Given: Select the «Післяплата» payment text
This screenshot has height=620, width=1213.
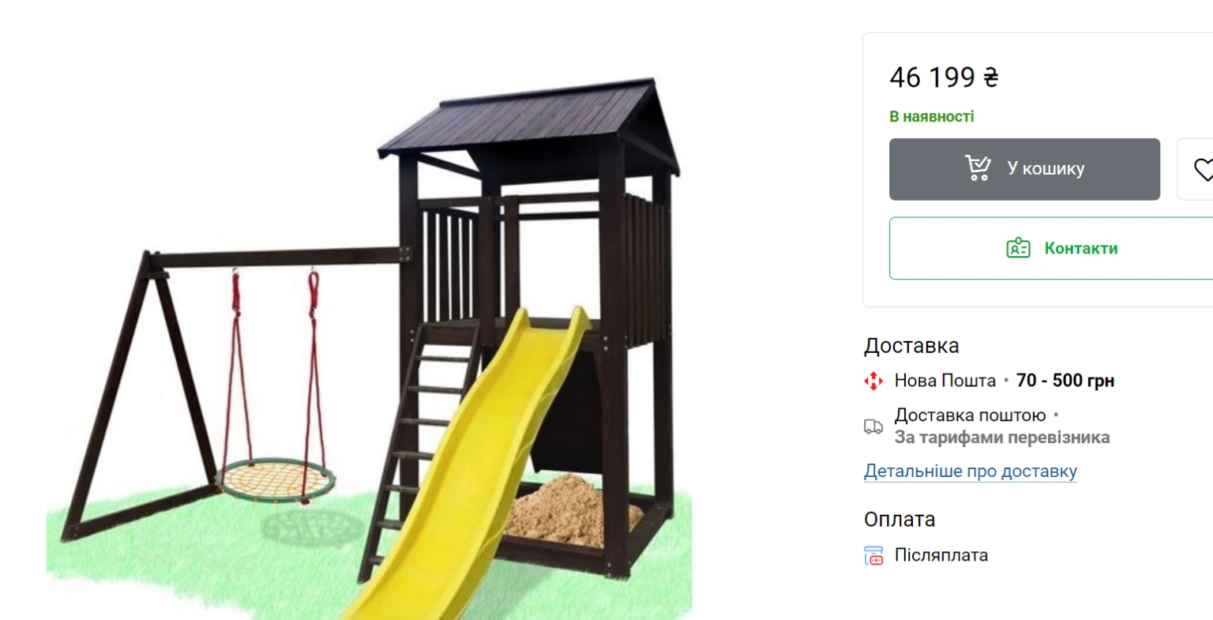Looking at the screenshot, I should coord(941,555).
